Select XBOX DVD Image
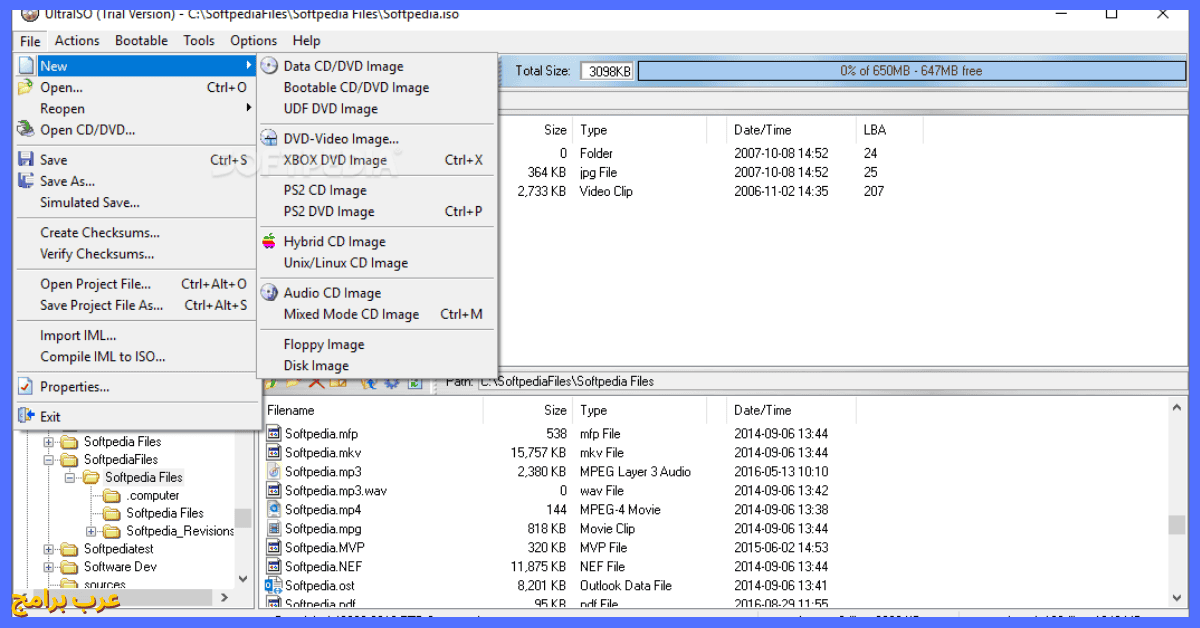This screenshot has height=628, width=1200. (335, 160)
